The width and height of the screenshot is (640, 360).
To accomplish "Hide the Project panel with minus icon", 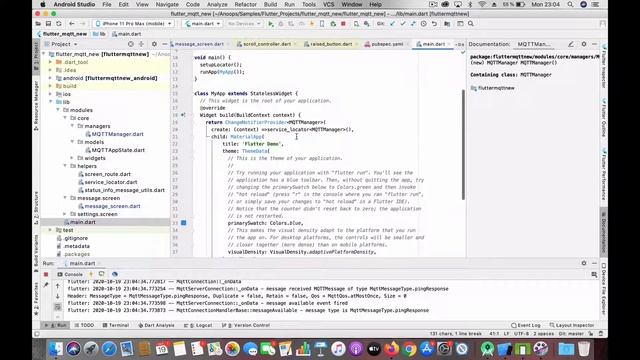I will pyautogui.click(x=164, y=44).
